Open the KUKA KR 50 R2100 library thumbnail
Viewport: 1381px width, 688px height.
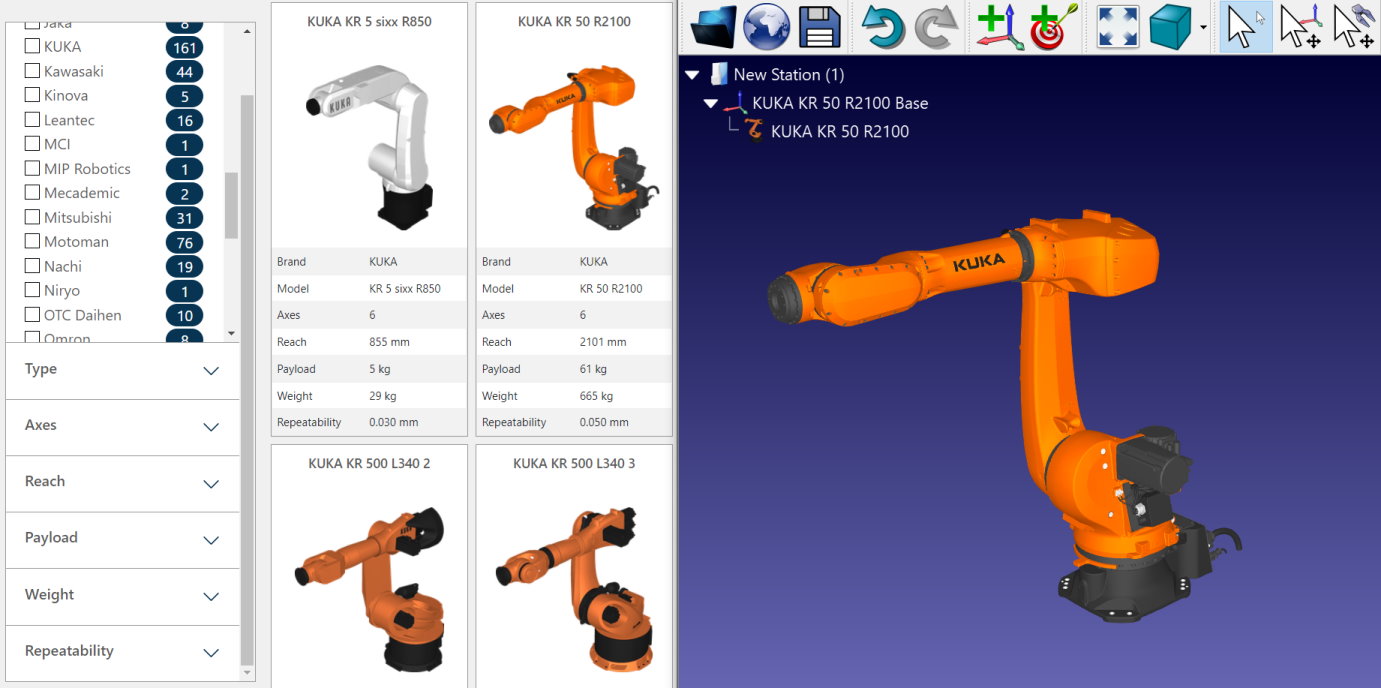point(574,146)
